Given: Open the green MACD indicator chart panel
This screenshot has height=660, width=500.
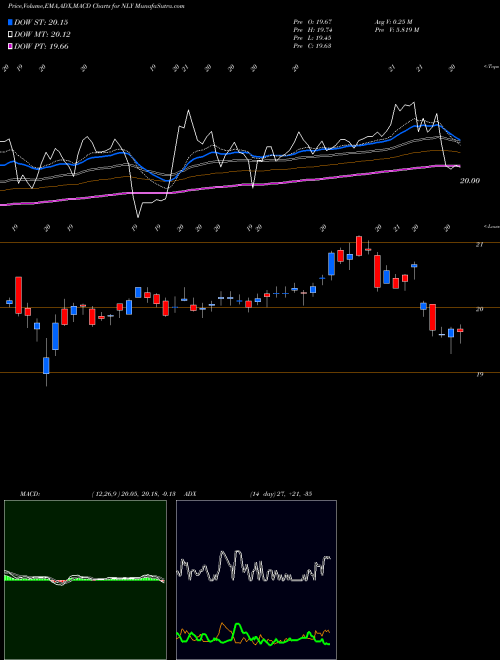Looking at the screenshot, I should (x=85, y=580).
